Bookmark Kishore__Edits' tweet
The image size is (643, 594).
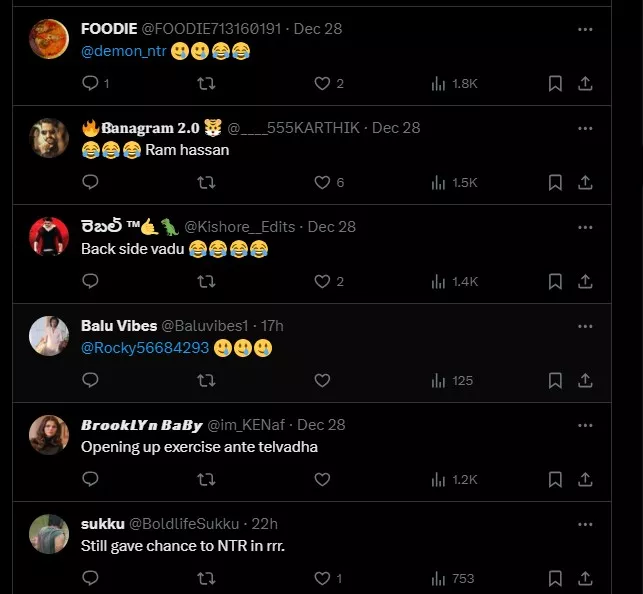tap(555, 282)
